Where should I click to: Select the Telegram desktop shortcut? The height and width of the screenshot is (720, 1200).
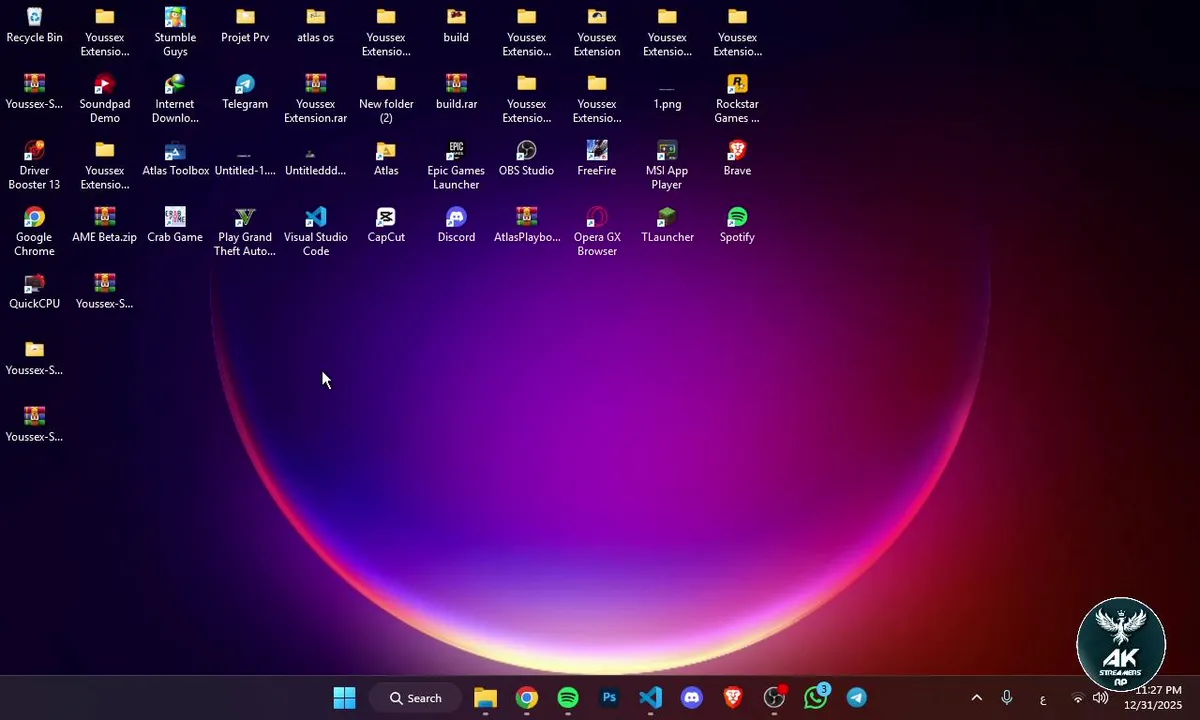click(x=245, y=92)
